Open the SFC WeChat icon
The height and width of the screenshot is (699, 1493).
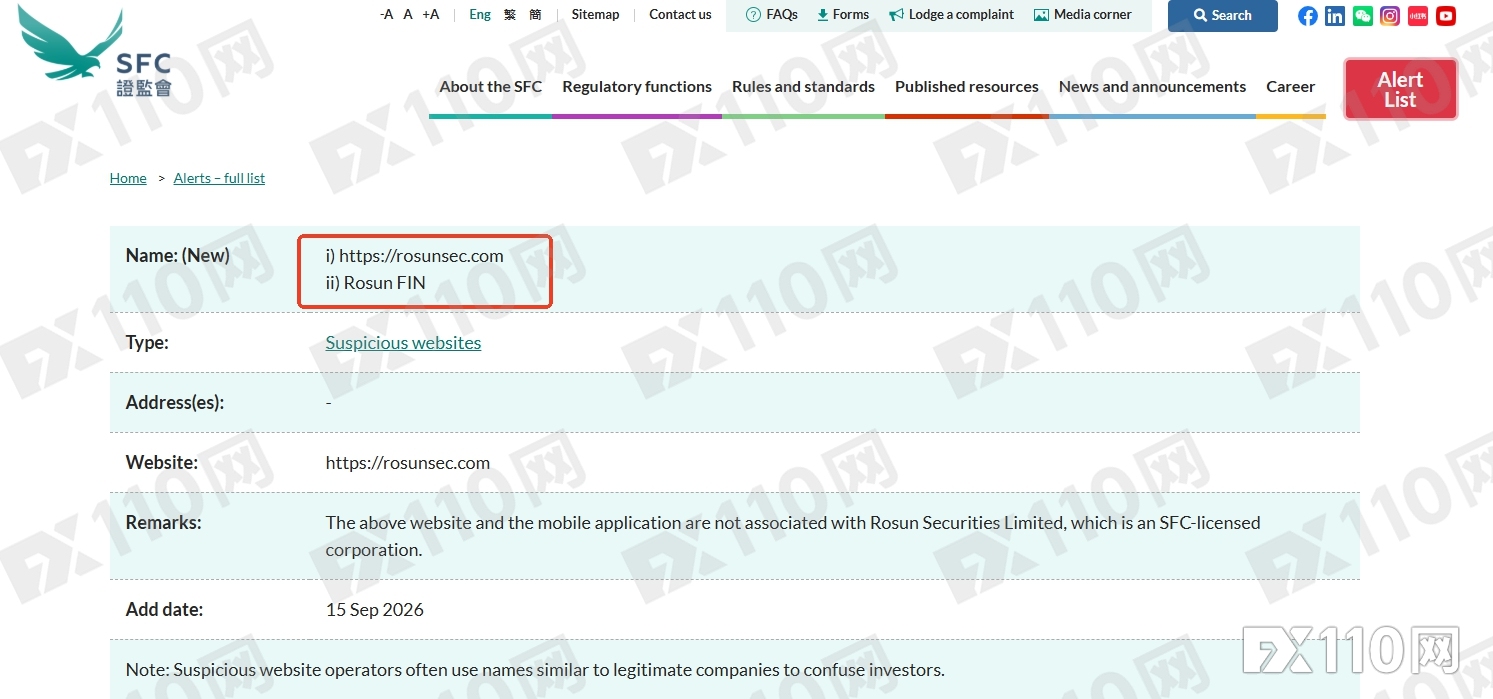[x=1363, y=15]
